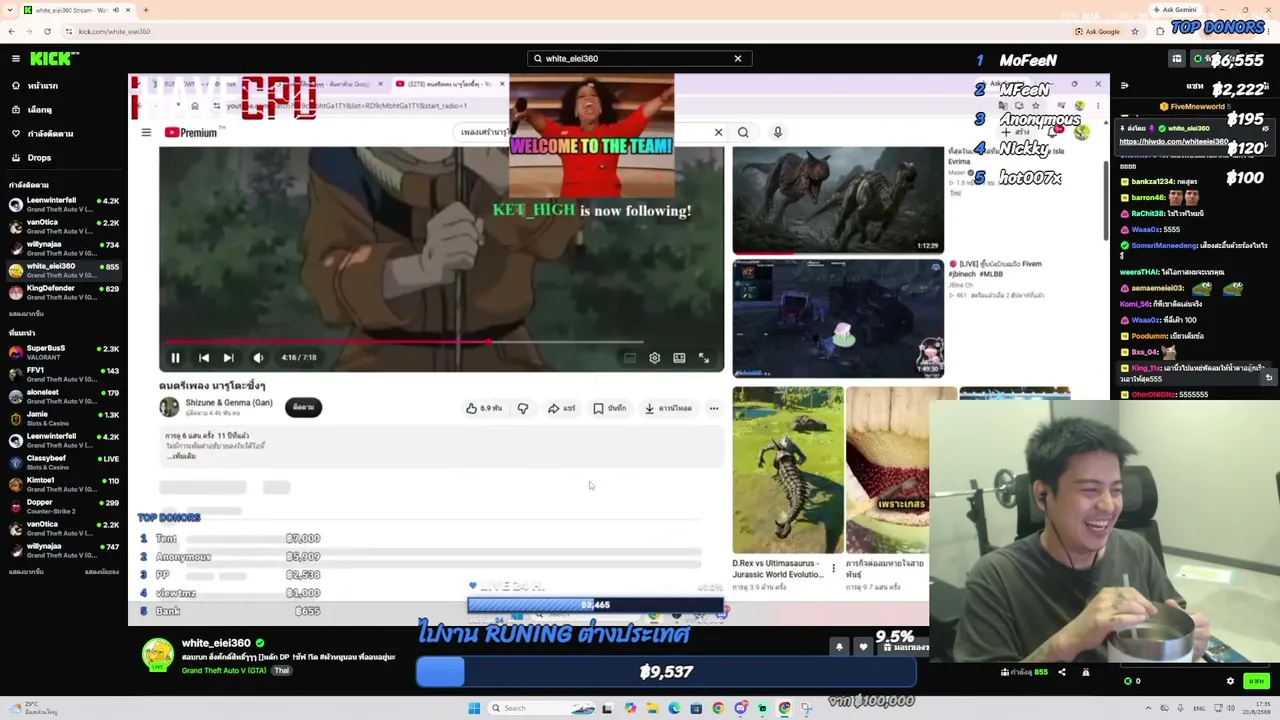The width and height of the screenshot is (1280, 720).
Task: Open D.Rex vs Ultimasaurus video thumbnail
Action: (788, 470)
